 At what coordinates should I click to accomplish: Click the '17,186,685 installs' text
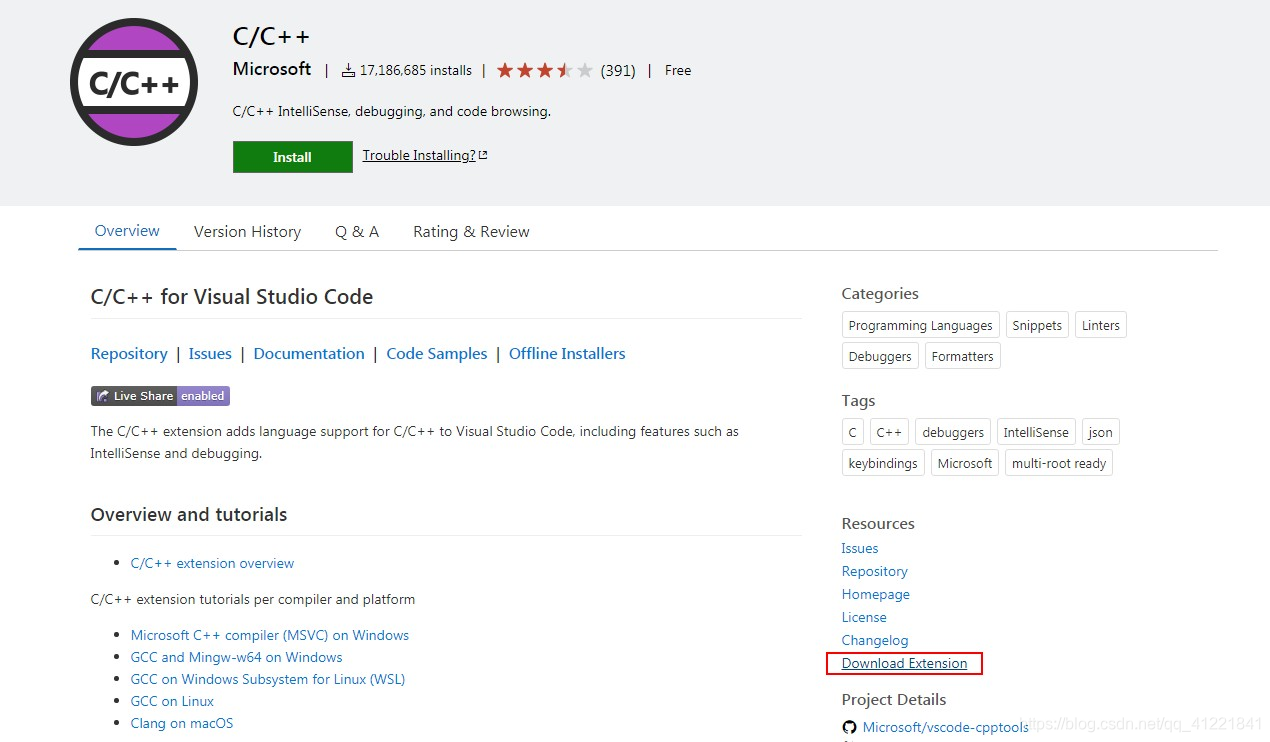click(416, 70)
